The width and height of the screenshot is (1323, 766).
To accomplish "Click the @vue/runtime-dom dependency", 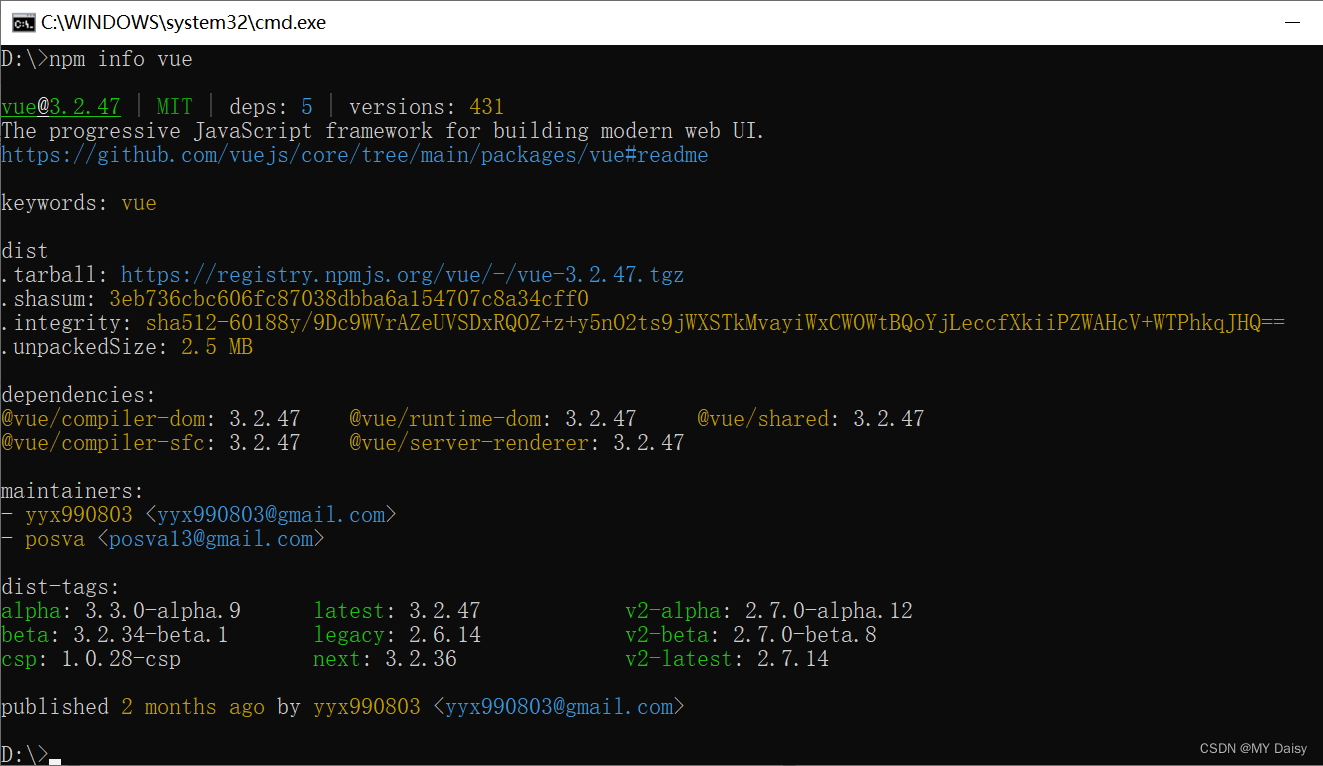I will click(x=493, y=419).
